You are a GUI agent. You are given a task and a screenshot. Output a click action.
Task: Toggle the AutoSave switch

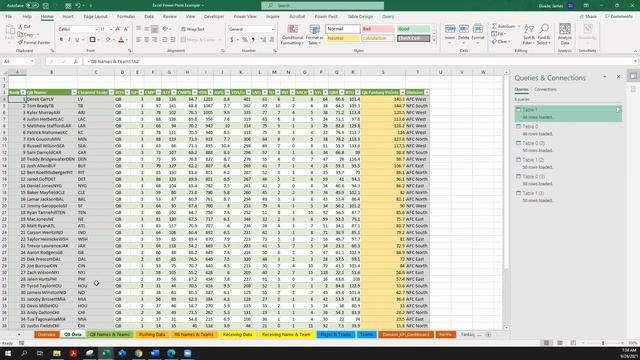(32, 6)
